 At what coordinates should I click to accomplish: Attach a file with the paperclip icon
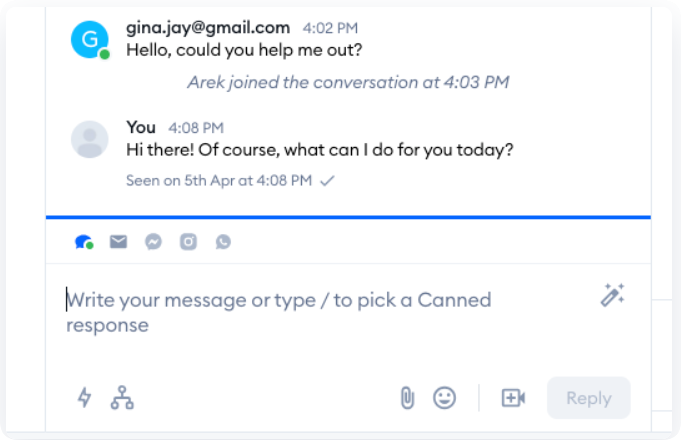[407, 397]
